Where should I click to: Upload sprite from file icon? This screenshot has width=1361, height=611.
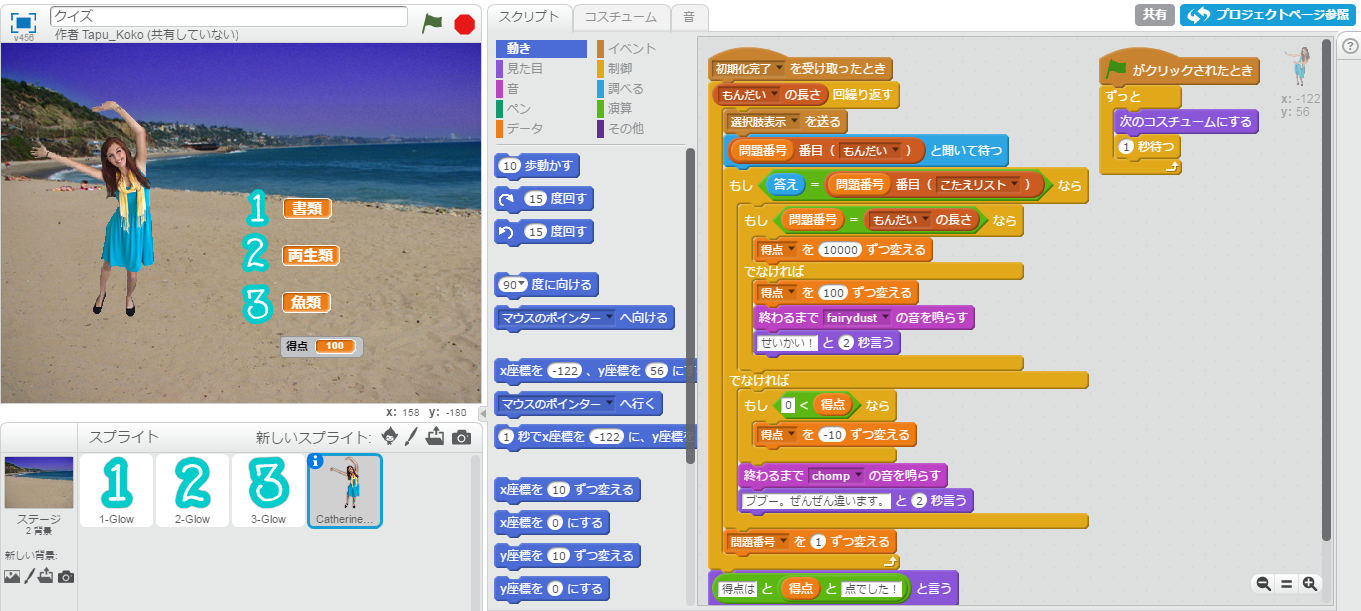click(435, 437)
